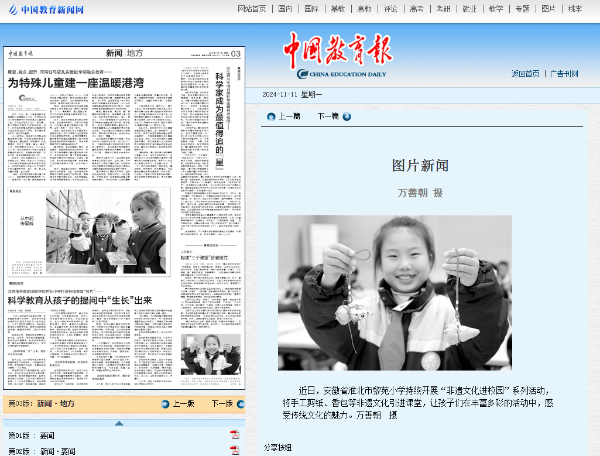Open the last top nav item after 图片
Screen dimensions: 600x456
[575, 9]
